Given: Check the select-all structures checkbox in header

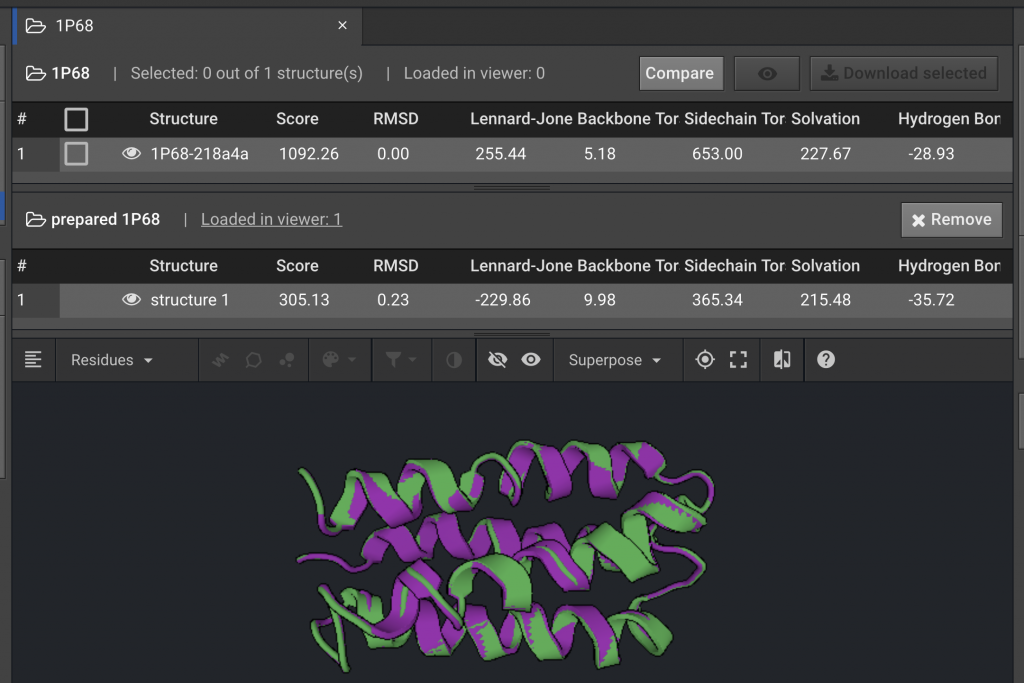Looking at the screenshot, I should click(76, 119).
